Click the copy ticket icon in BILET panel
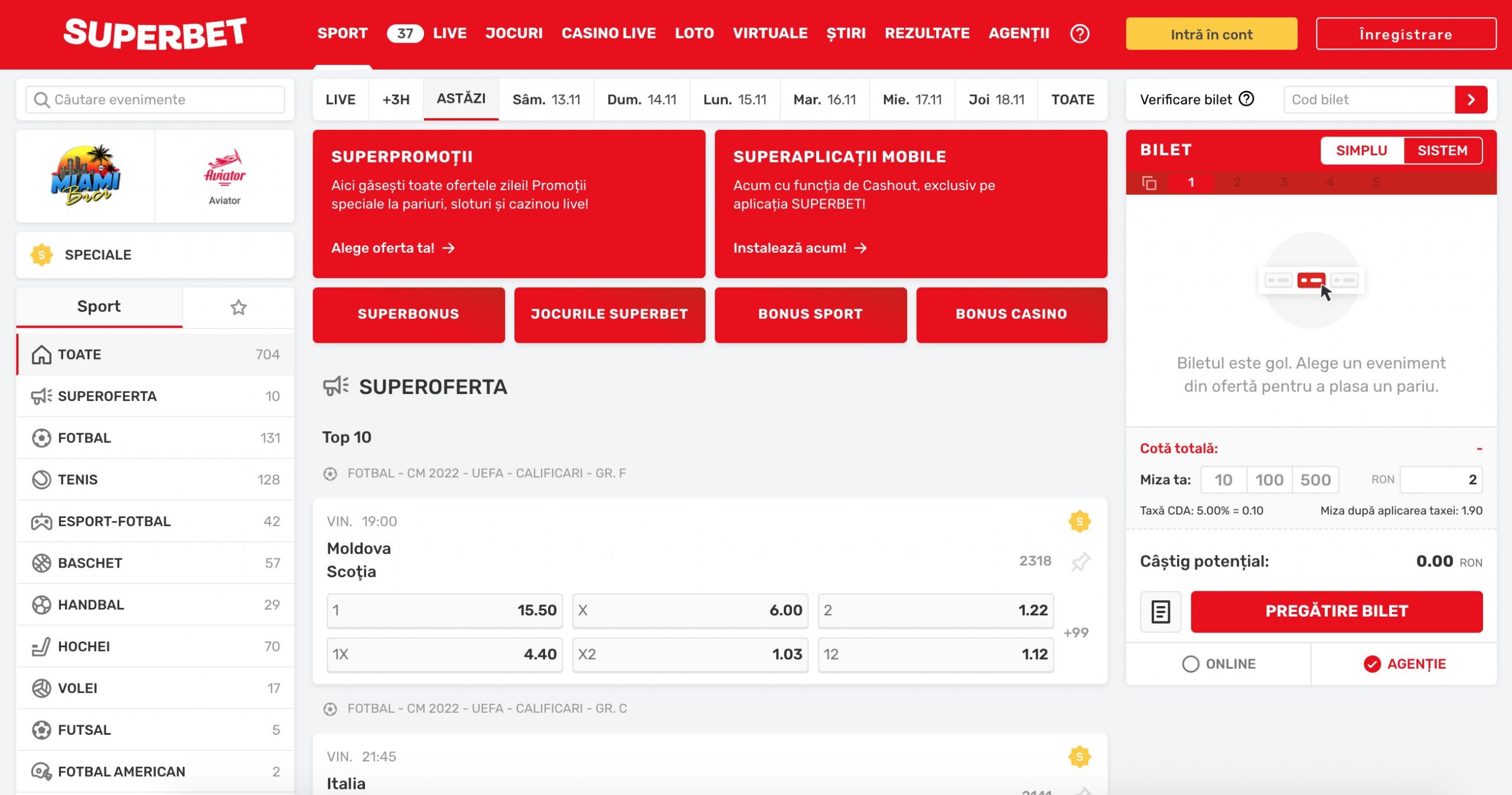1512x795 pixels. (1150, 183)
